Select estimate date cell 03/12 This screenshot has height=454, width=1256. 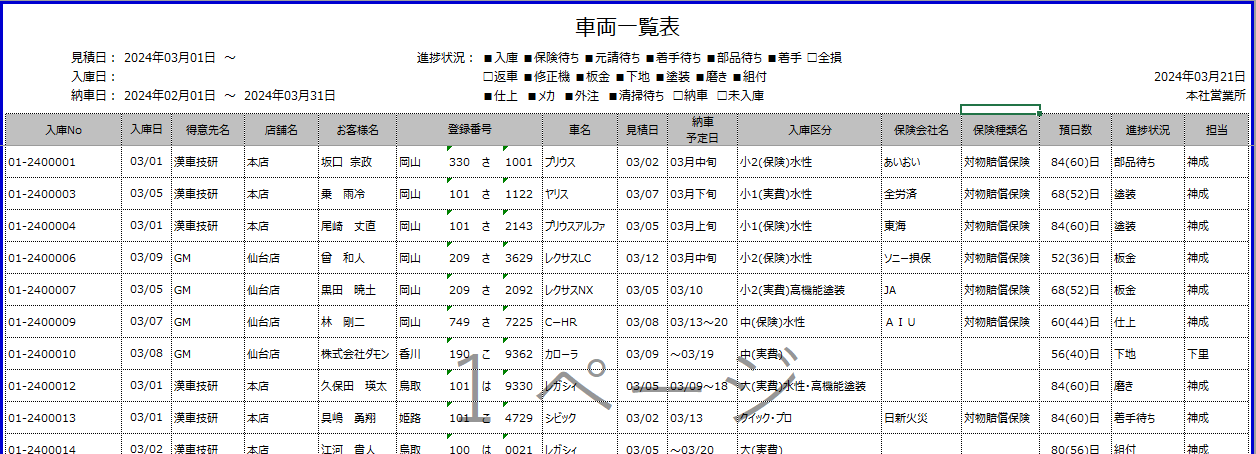click(x=642, y=258)
